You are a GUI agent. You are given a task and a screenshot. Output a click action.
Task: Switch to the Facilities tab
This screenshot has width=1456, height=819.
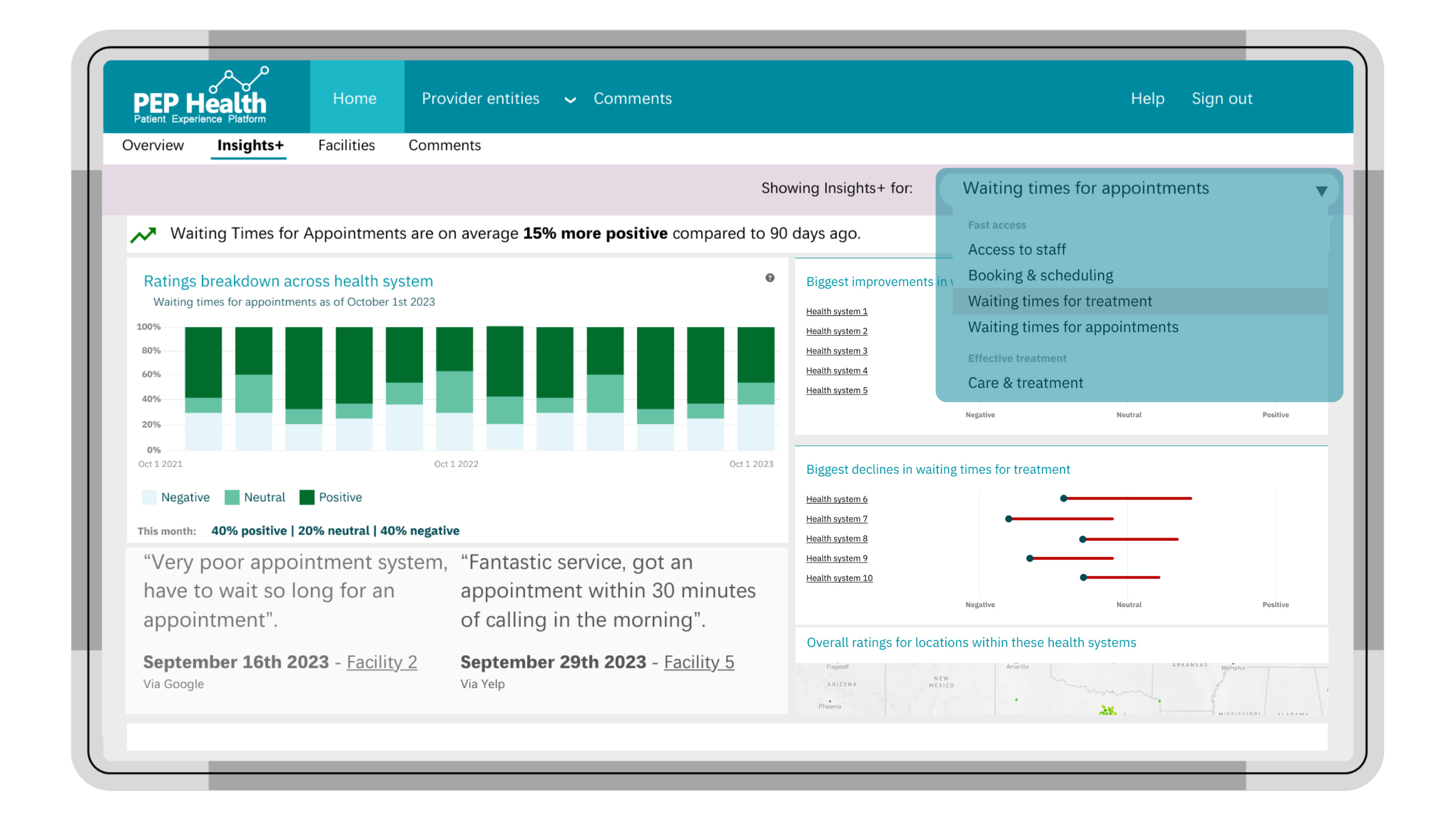(x=346, y=146)
